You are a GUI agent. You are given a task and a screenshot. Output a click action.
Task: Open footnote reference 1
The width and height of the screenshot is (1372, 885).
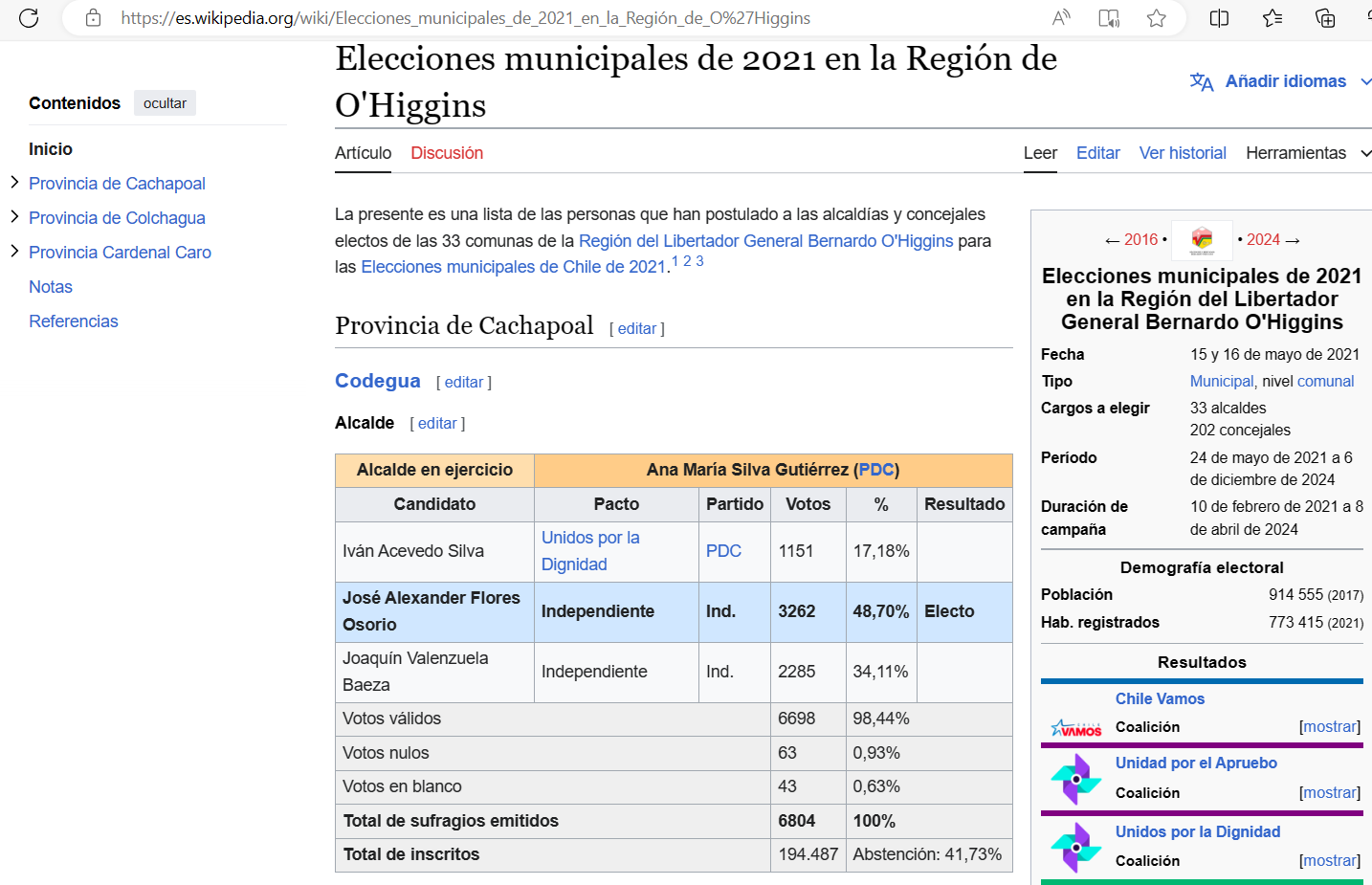click(x=675, y=261)
